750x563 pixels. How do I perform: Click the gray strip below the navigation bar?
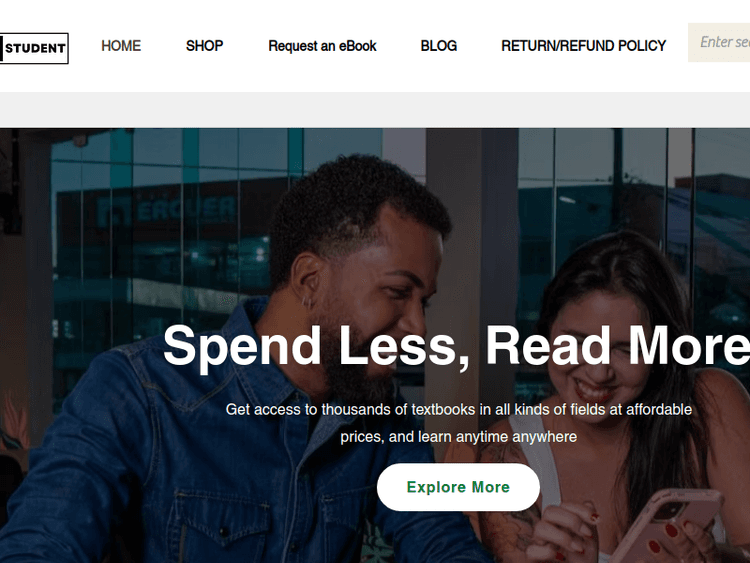click(x=375, y=110)
